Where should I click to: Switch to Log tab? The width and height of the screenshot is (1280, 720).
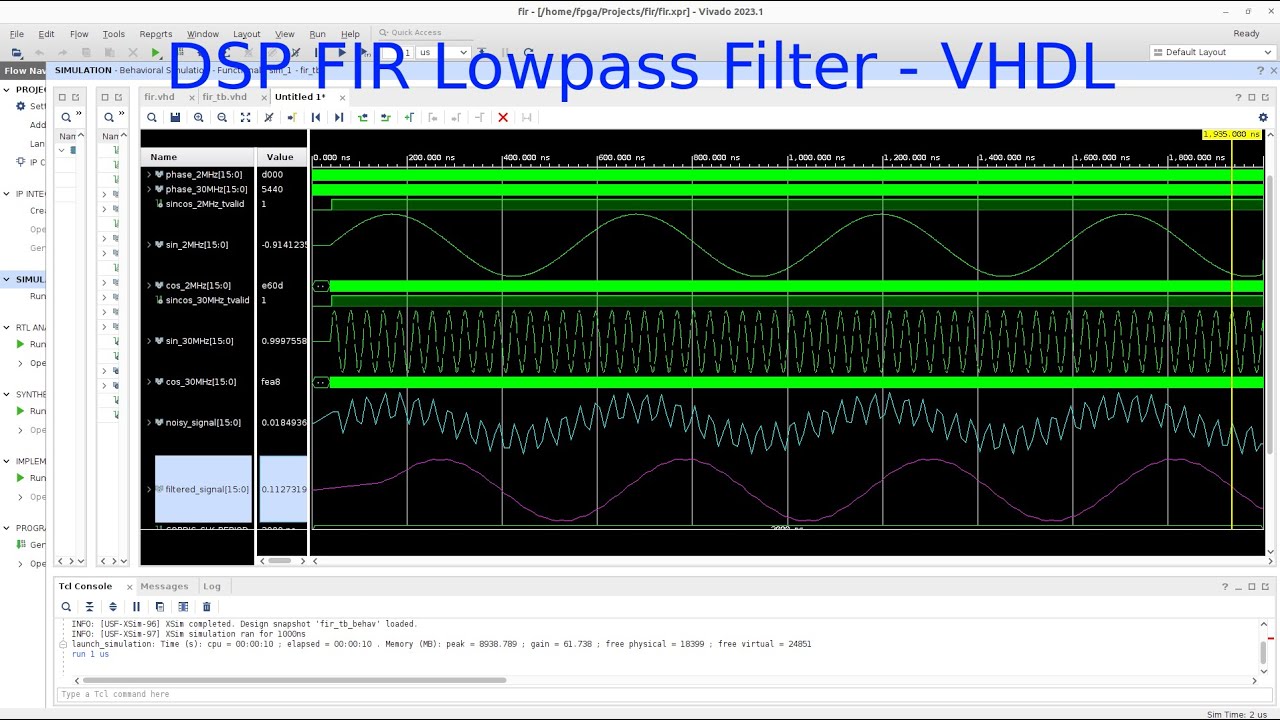tap(212, 586)
